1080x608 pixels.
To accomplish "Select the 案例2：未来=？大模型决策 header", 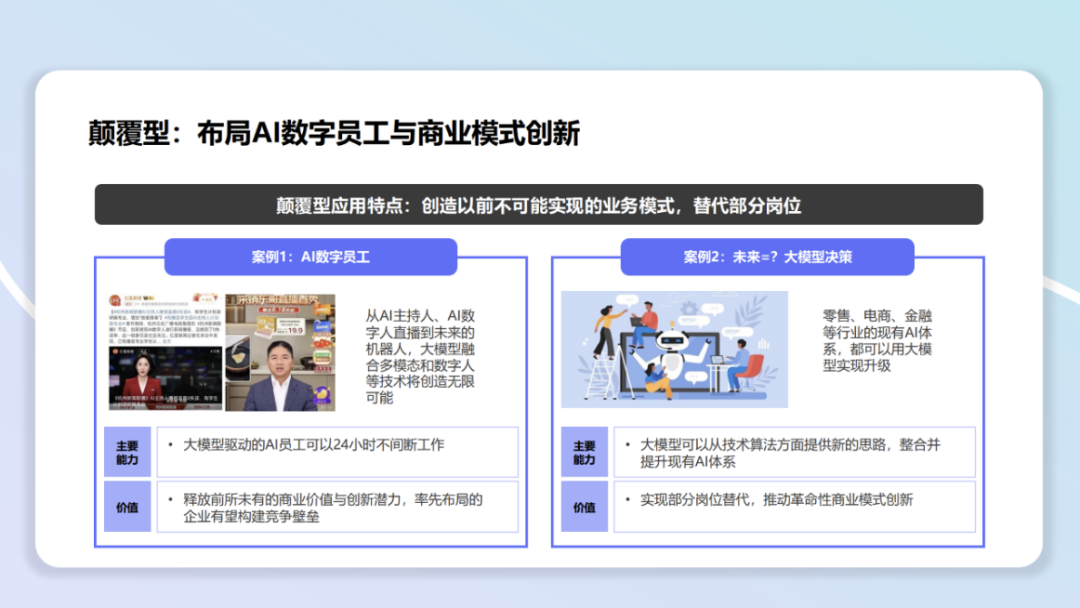I will tap(767, 257).
